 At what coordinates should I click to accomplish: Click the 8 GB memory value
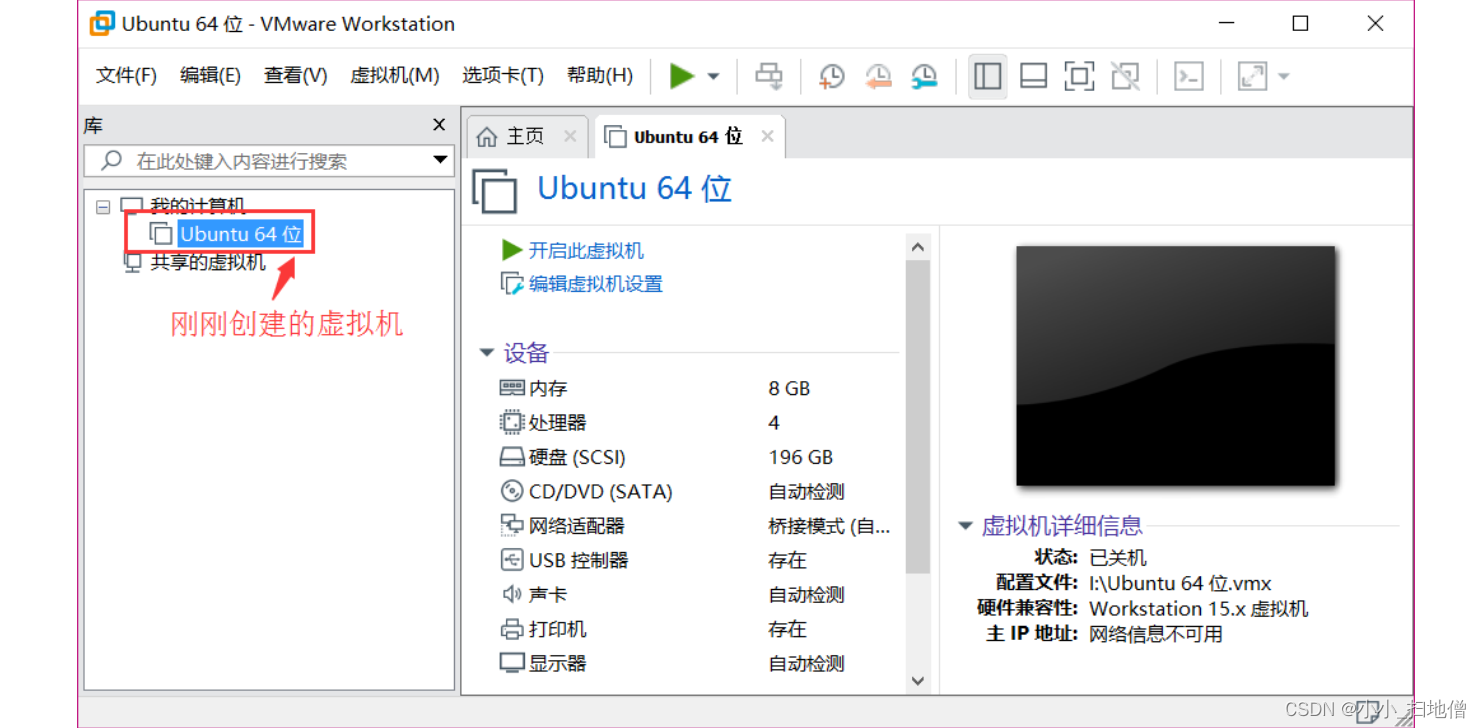(789, 388)
